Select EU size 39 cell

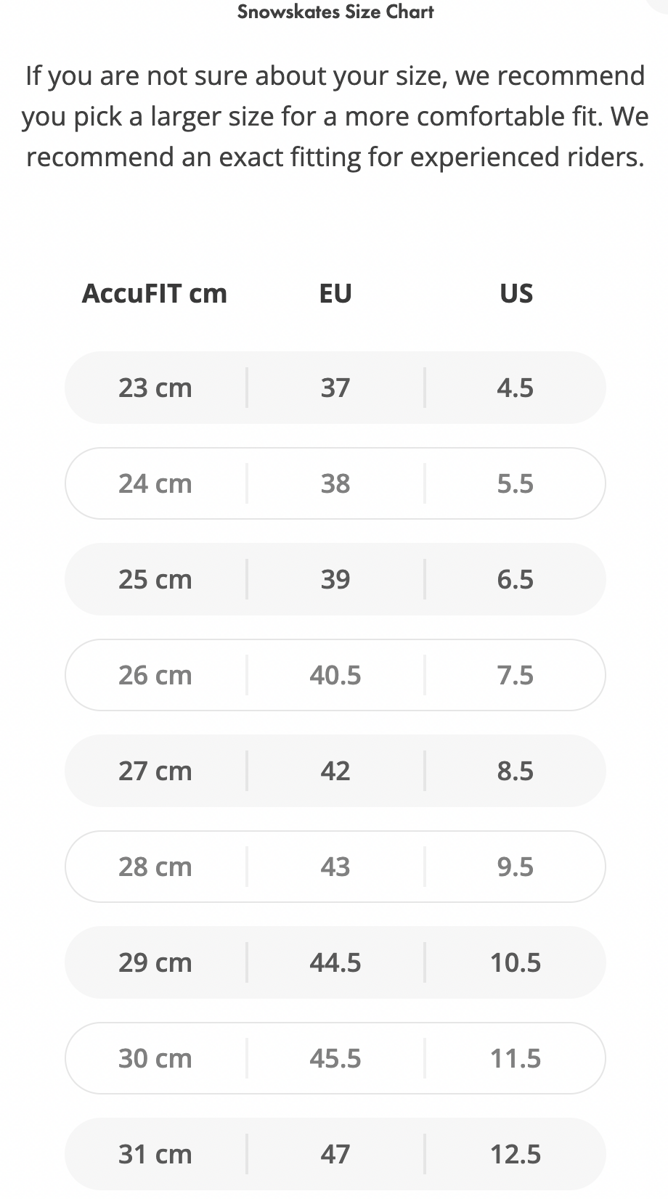(x=335, y=580)
